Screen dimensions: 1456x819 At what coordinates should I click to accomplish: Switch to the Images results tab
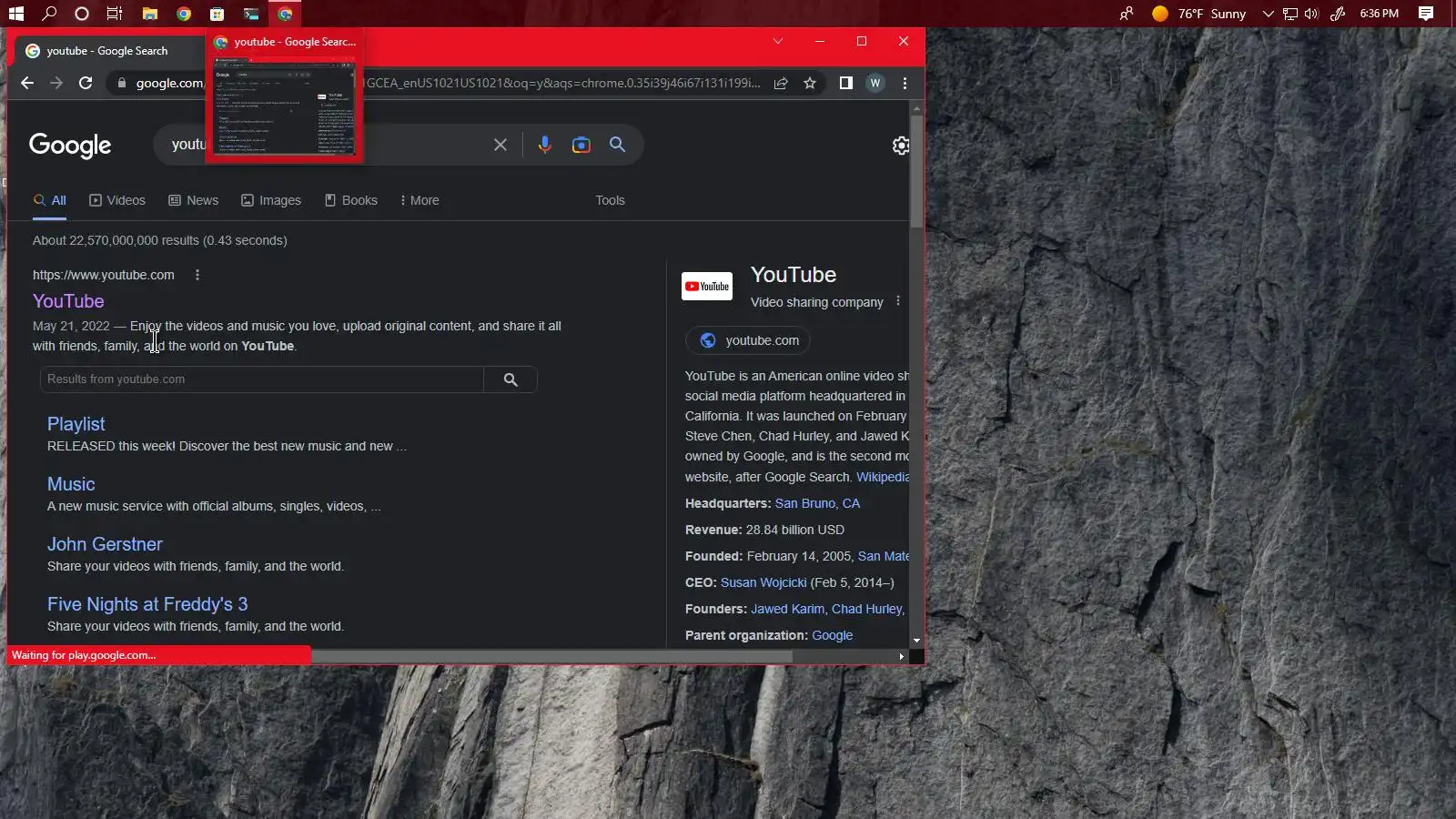pyautogui.click(x=271, y=200)
